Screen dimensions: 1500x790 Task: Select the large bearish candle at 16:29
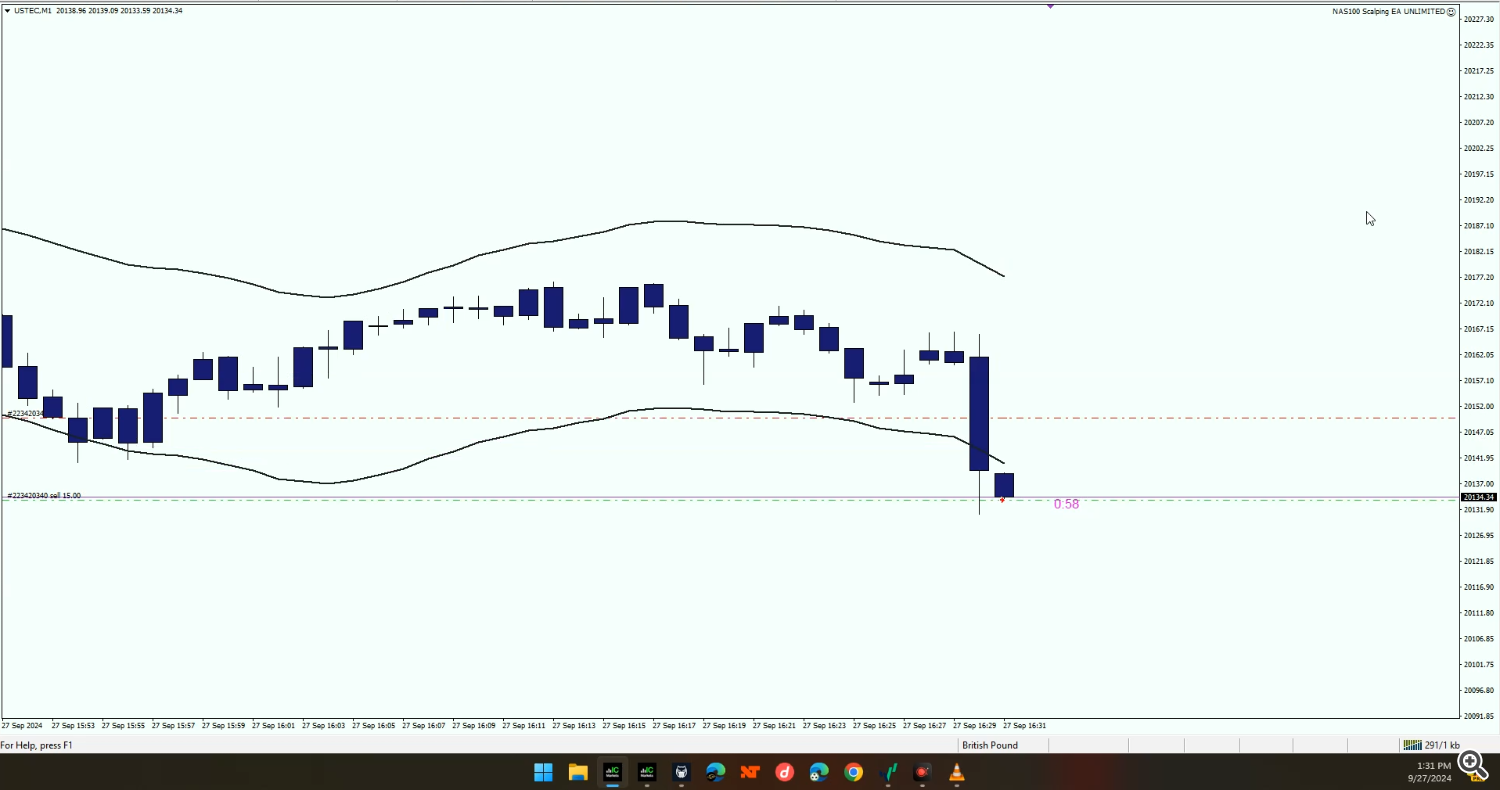[979, 413]
